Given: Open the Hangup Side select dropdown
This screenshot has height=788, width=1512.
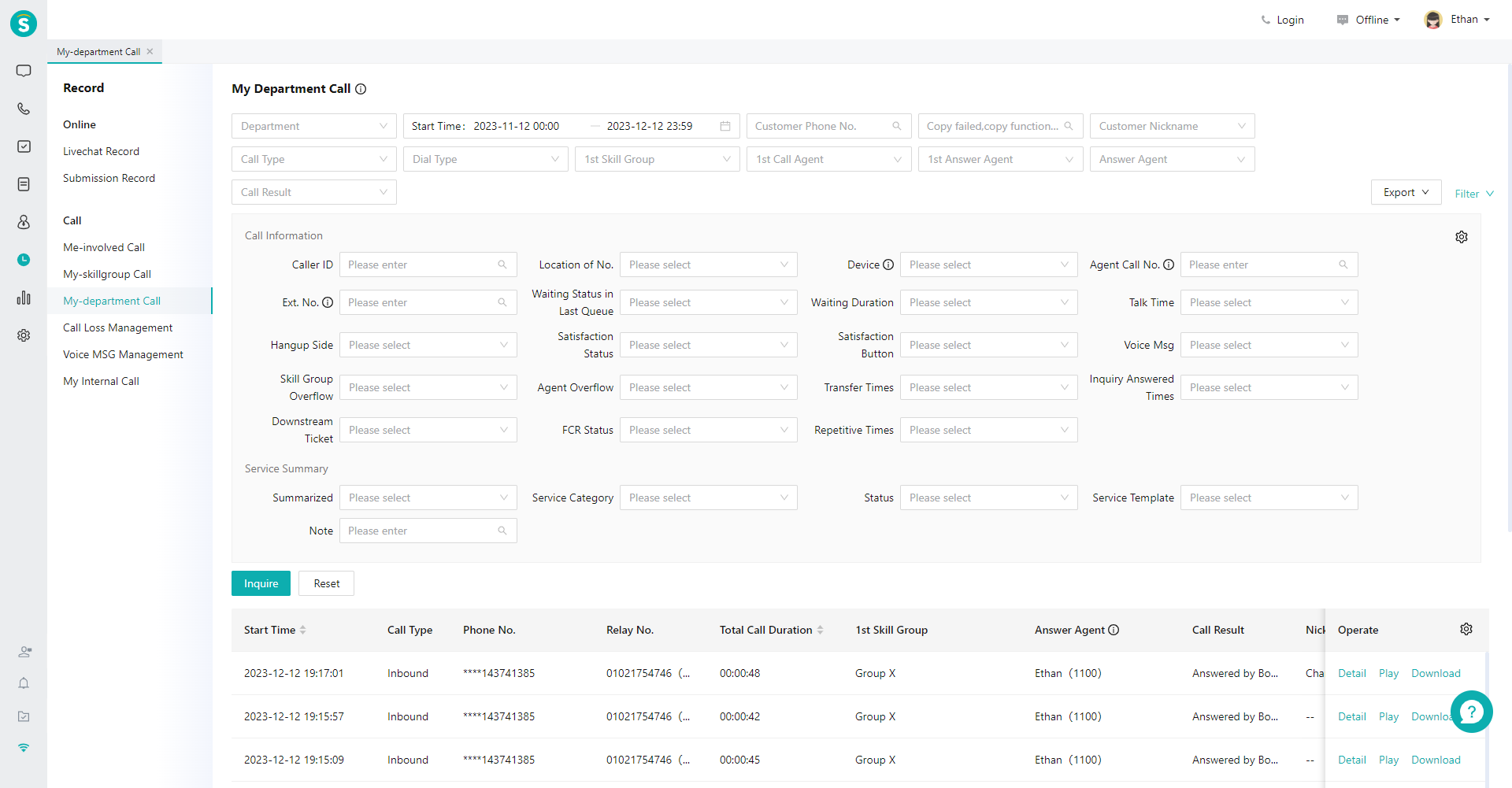Looking at the screenshot, I should (x=428, y=345).
